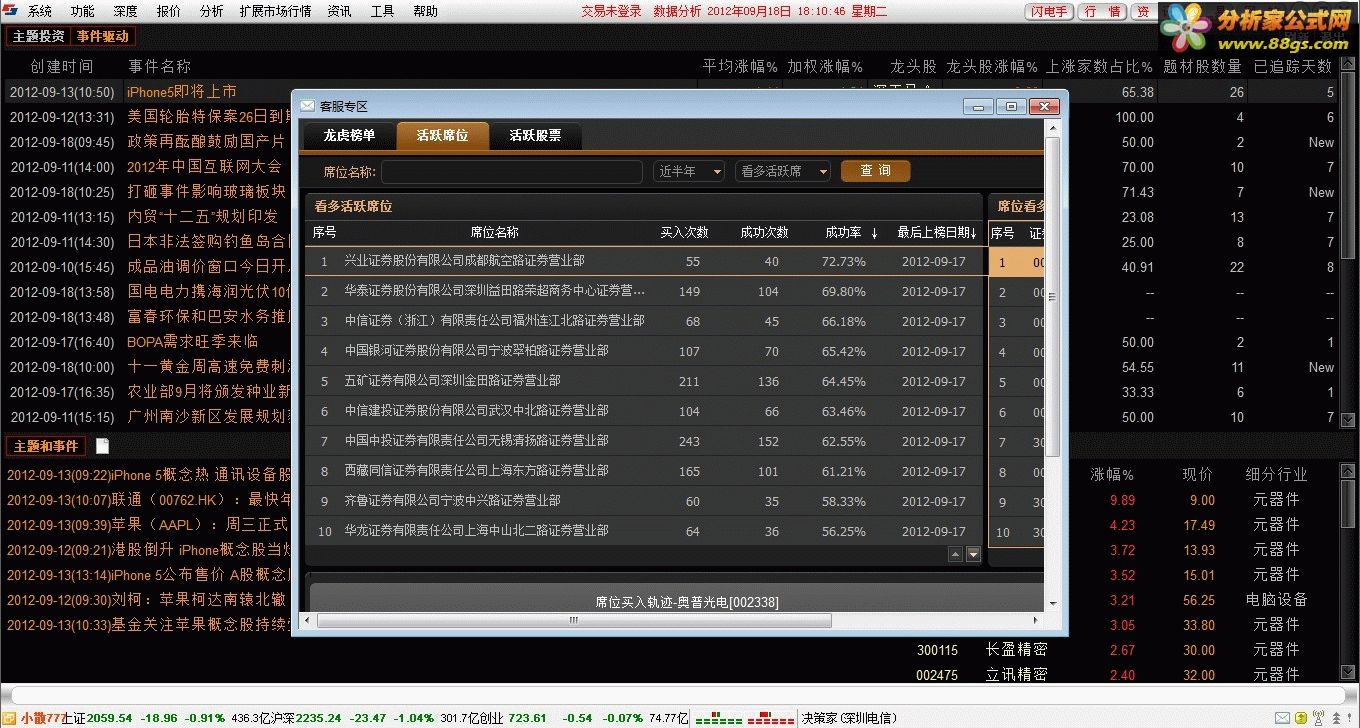Select the 主题投资 tab
This screenshot has height=728, width=1360.
(x=38, y=36)
